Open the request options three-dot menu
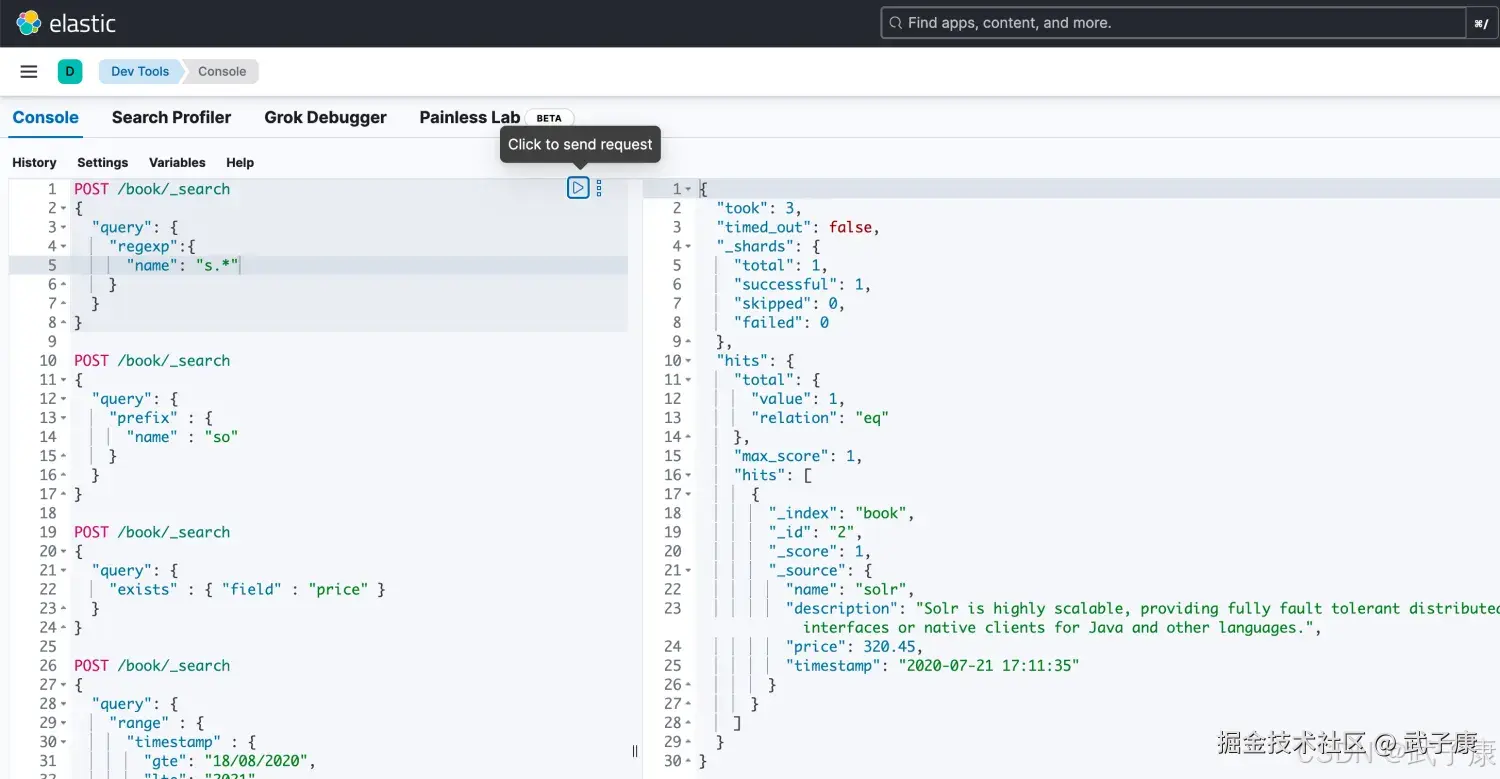The height and width of the screenshot is (779, 1500). coord(599,188)
